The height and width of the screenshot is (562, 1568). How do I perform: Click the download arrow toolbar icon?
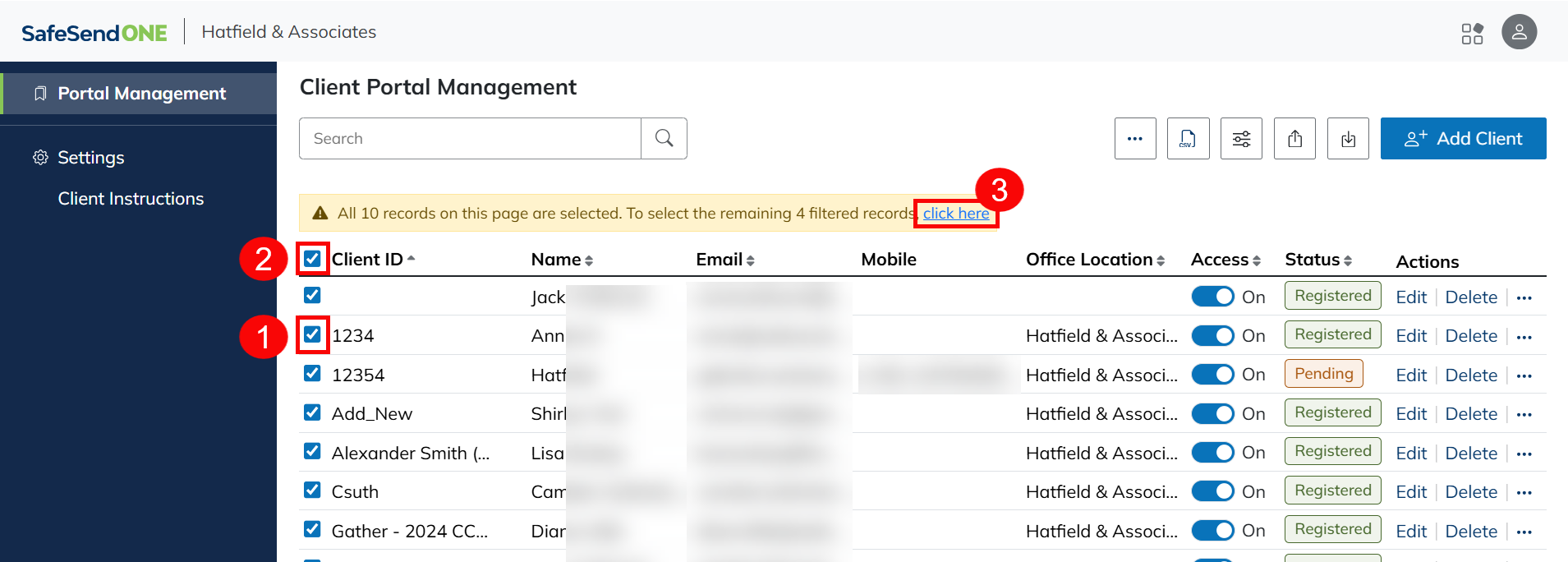click(x=1348, y=139)
